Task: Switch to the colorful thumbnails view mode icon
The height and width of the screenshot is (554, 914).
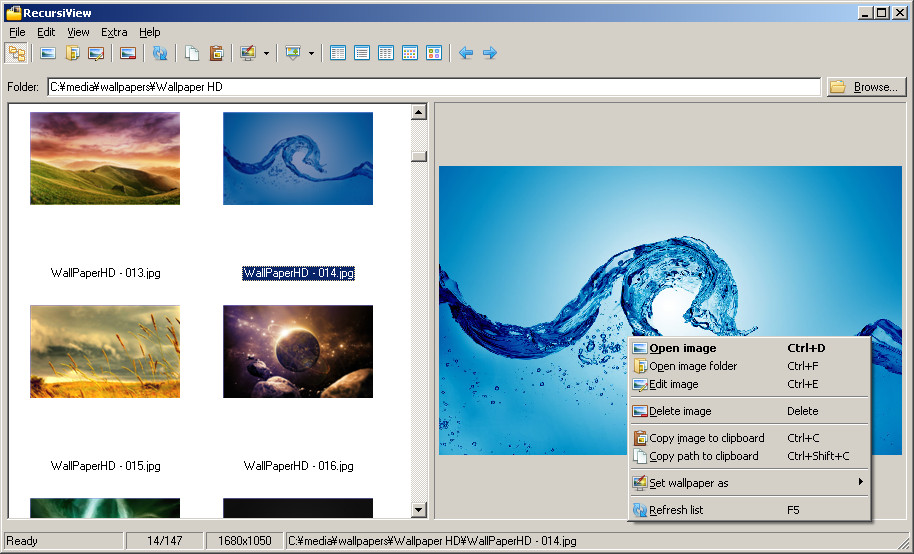Action: pyautogui.click(x=434, y=53)
